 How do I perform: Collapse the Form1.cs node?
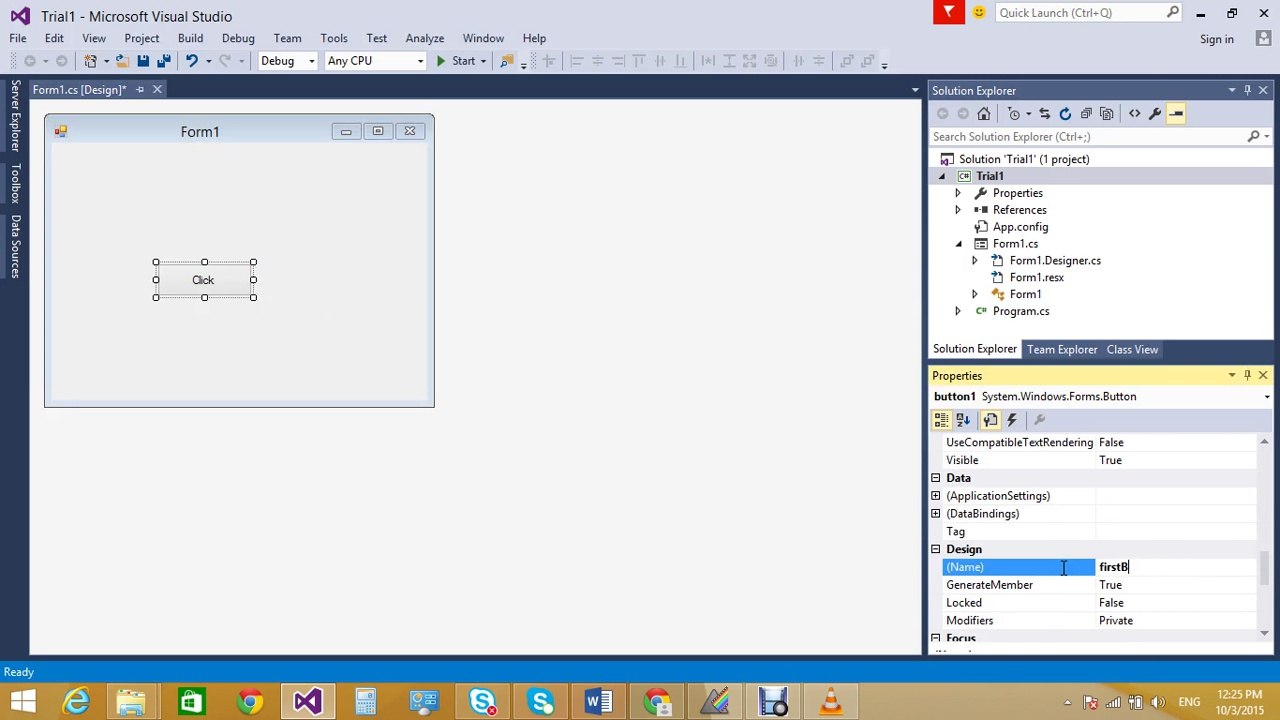point(958,244)
